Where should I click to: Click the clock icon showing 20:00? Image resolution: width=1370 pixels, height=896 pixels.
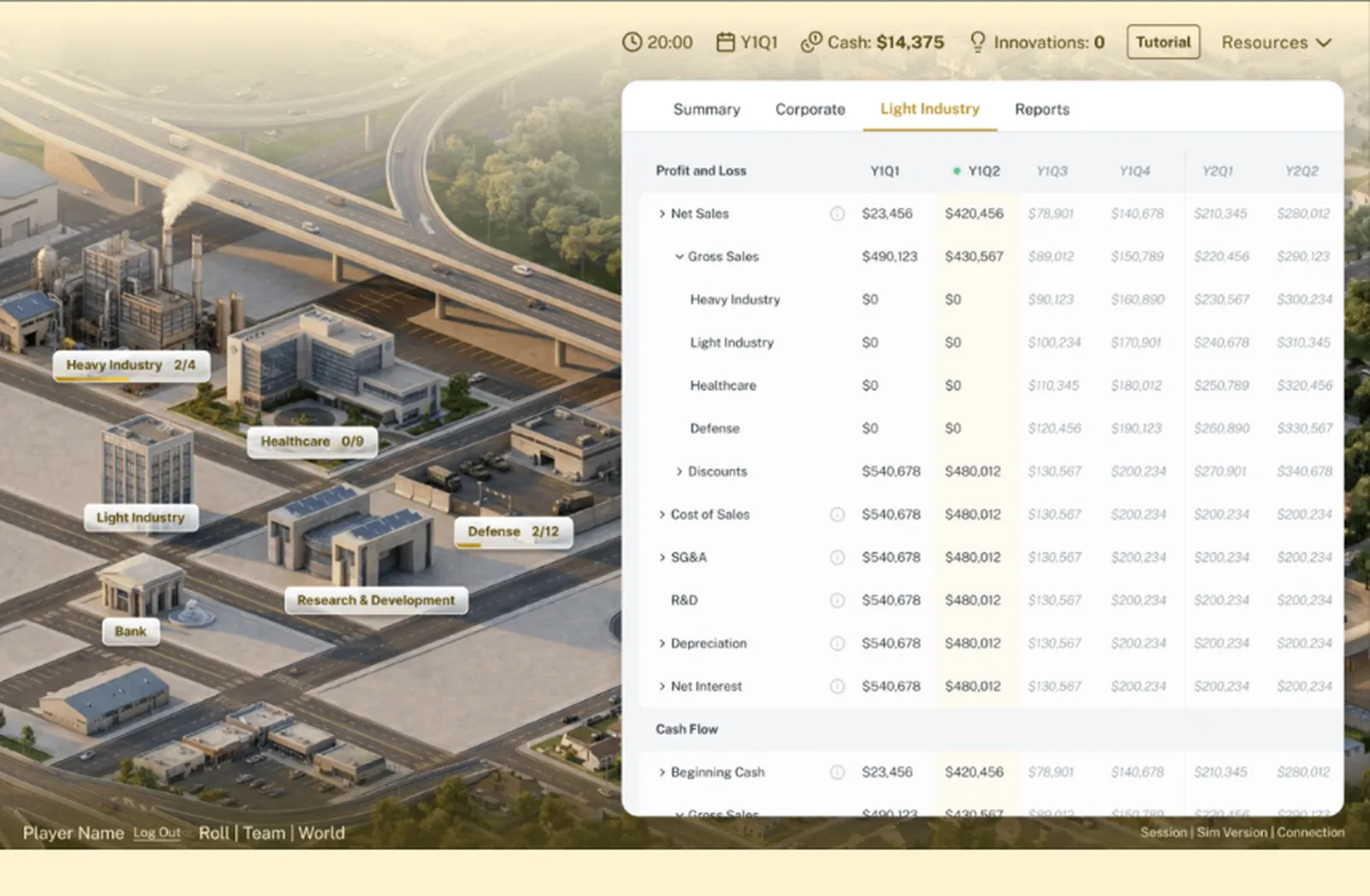coord(632,42)
